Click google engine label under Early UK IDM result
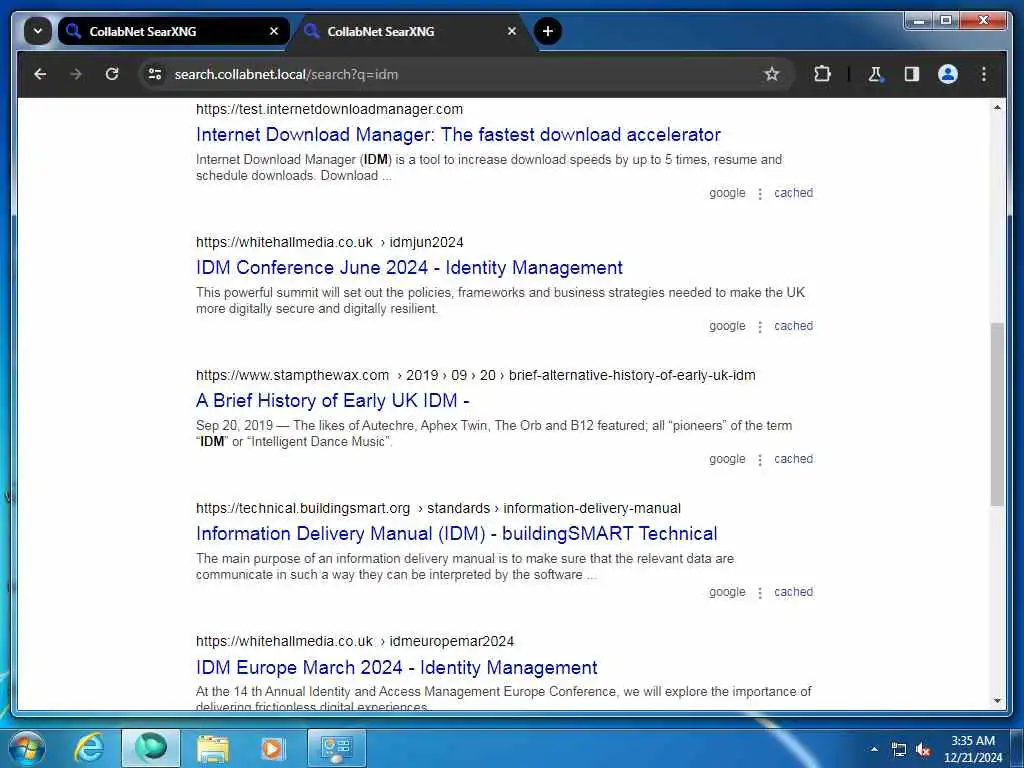 tap(727, 460)
